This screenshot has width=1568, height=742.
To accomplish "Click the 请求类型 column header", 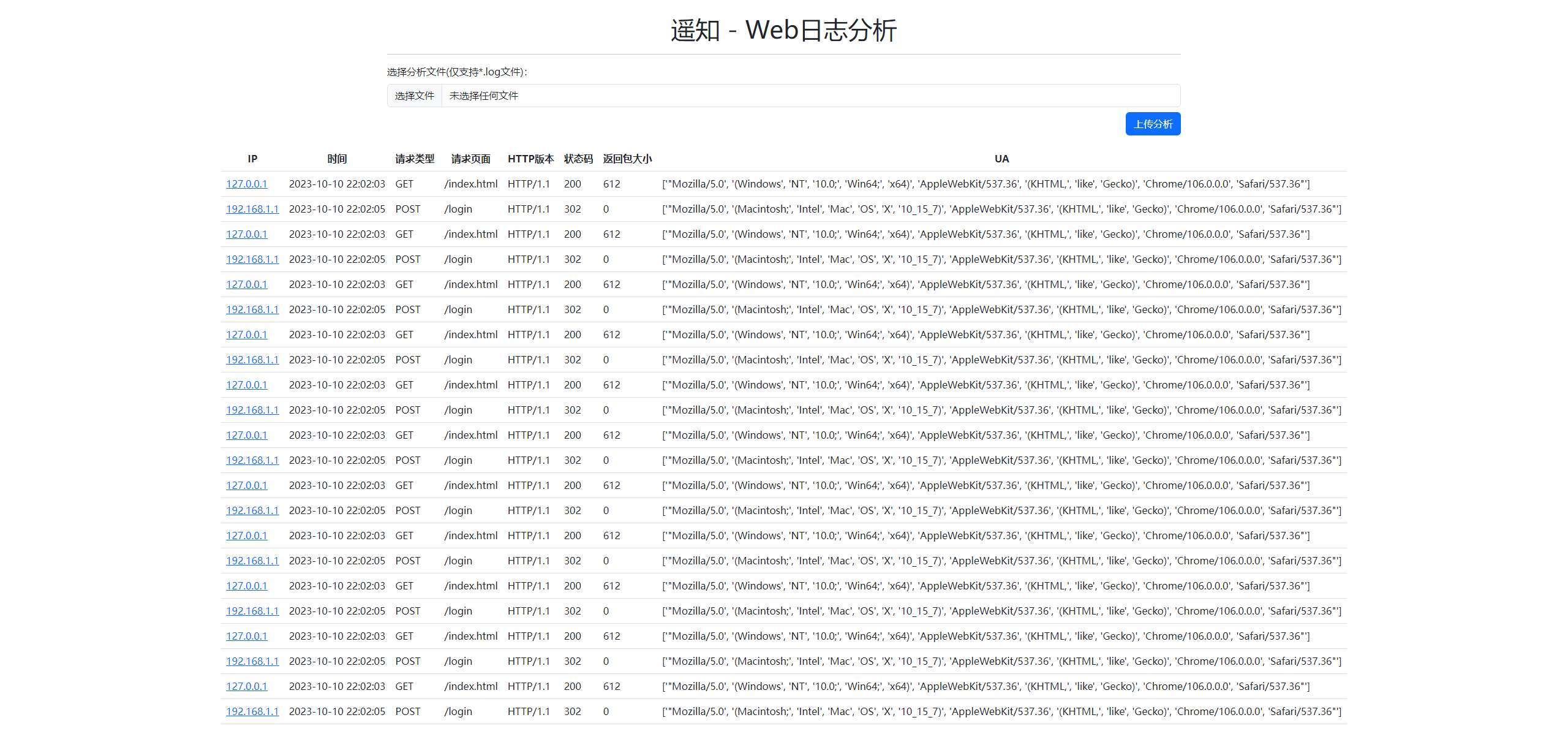I will pyautogui.click(x=415, y=159).
